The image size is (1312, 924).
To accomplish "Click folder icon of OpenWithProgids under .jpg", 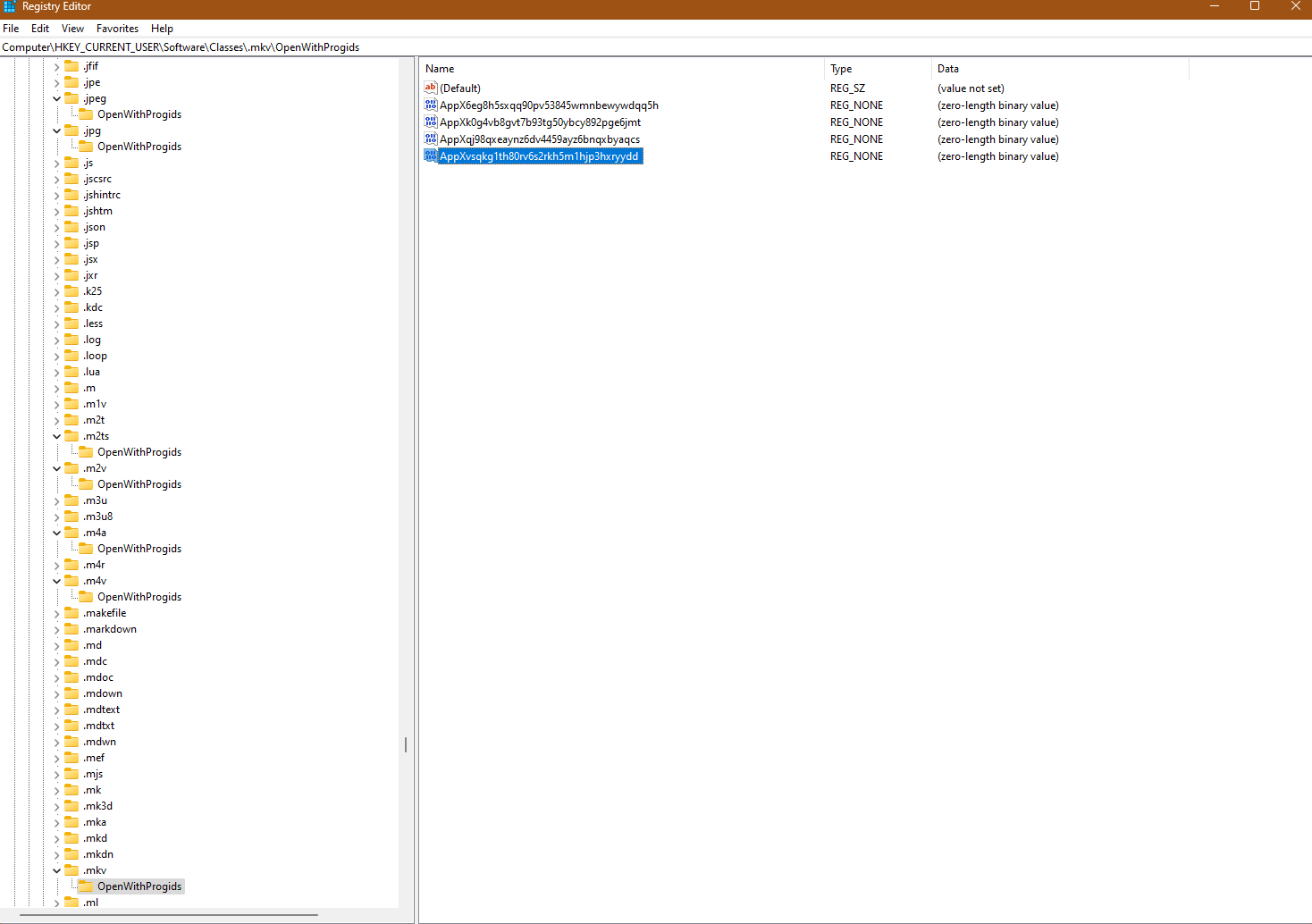I will [x=86, y=147].
